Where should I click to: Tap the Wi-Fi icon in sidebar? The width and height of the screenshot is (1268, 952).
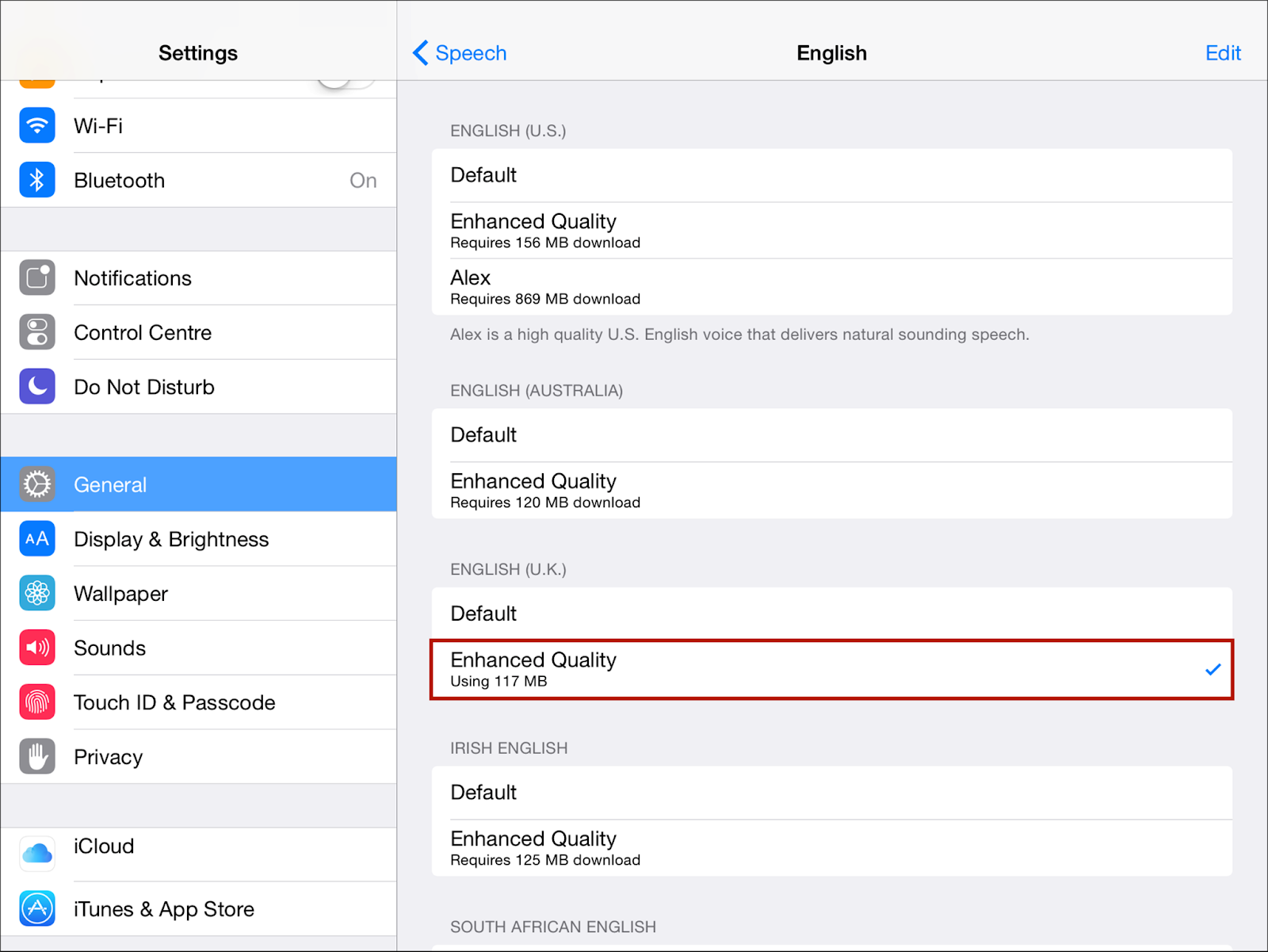click(x=37, y=125)
